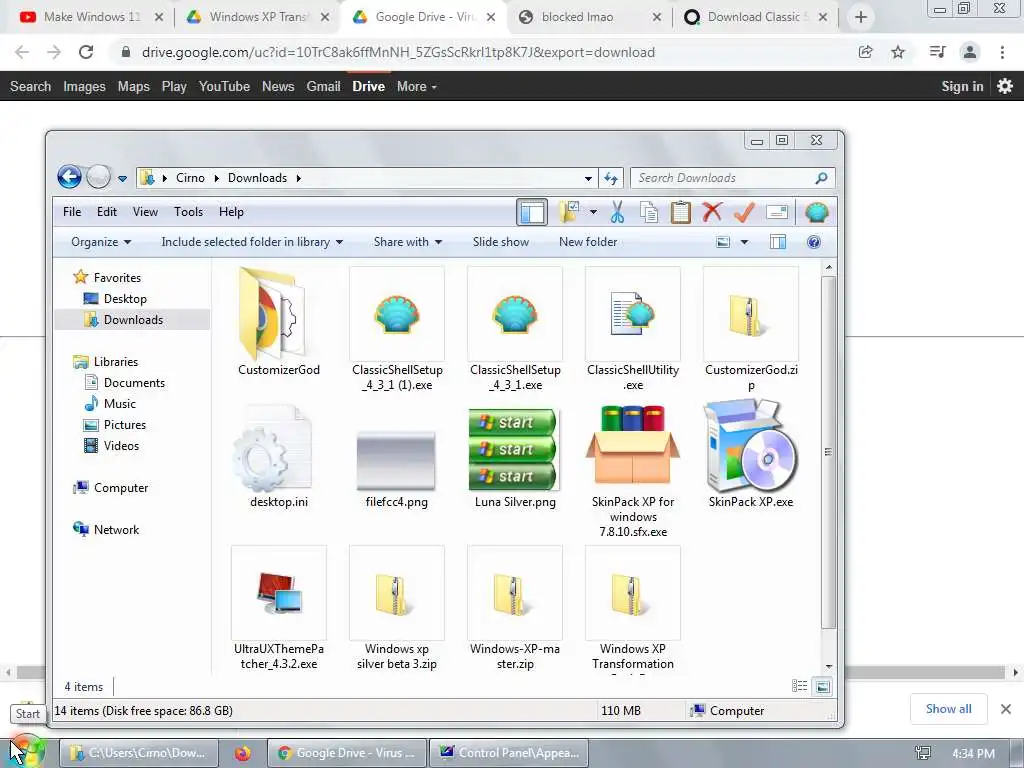Image resolution: width=1024 pixels, height=768 pixels.
Task: Toggle the preview pane button
Action: pos(778,242)
